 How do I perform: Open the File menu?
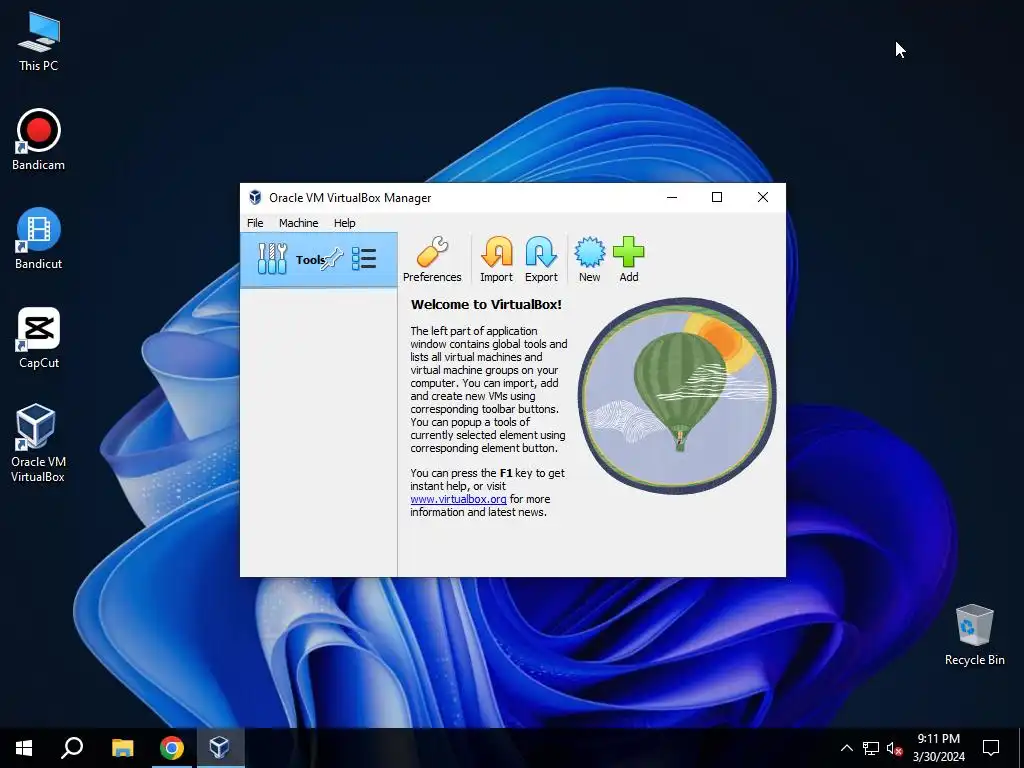point(255,223)
